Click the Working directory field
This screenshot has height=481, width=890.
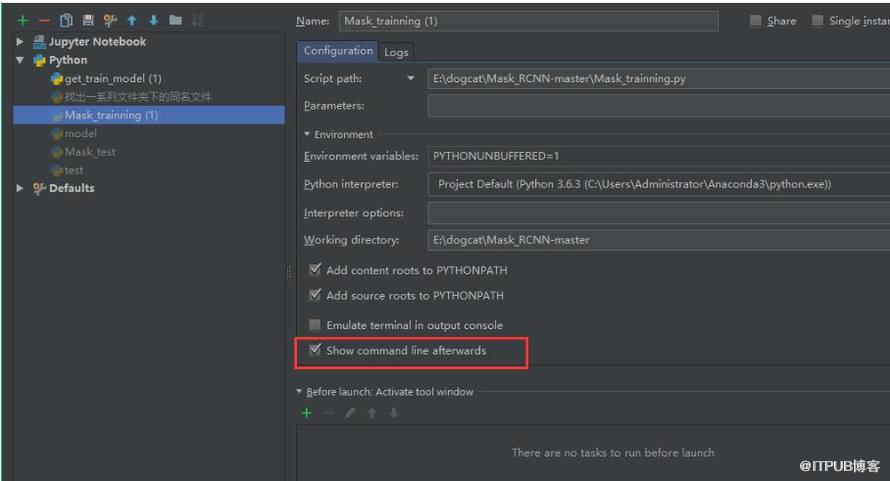(x=658, y=240)
